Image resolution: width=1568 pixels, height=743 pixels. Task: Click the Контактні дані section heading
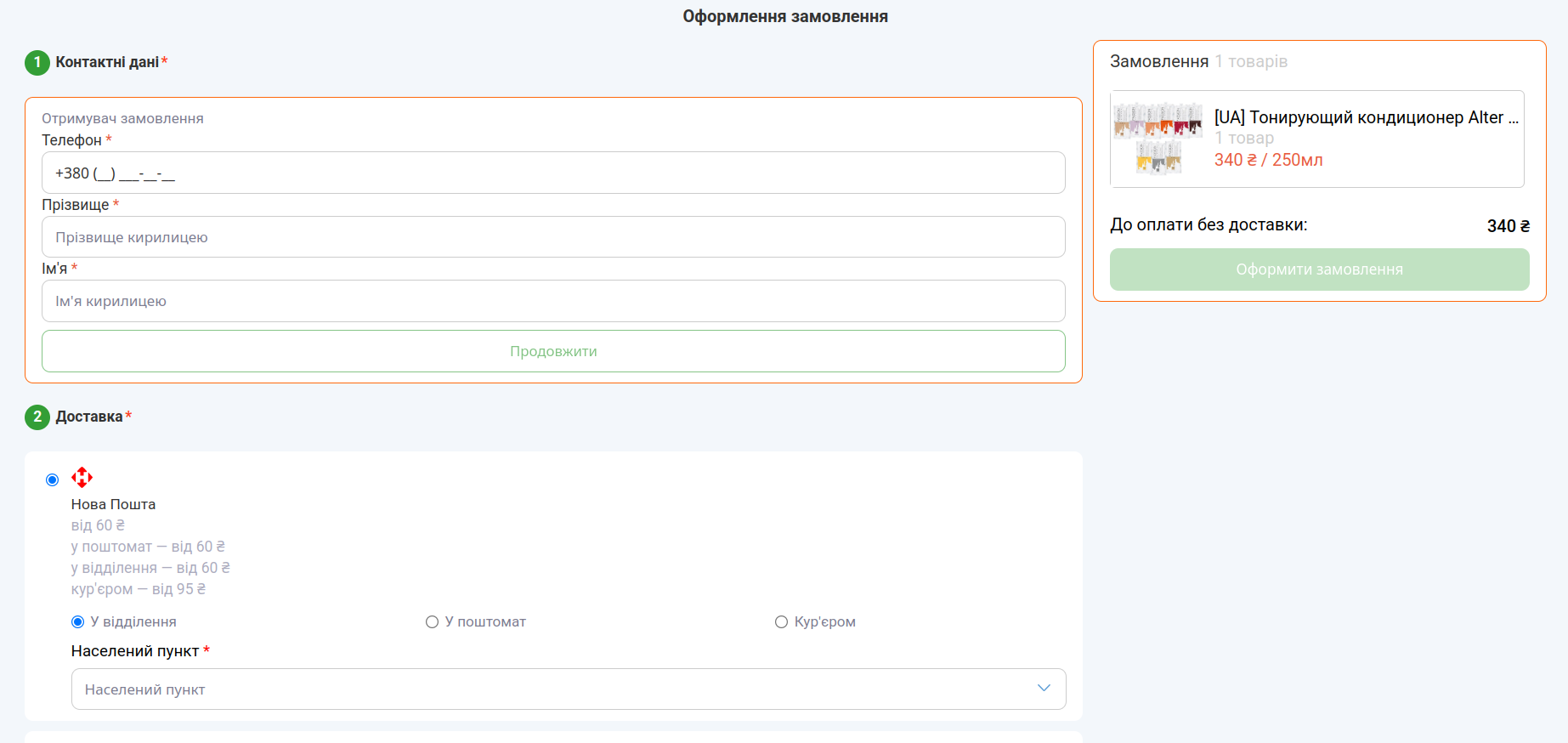pos(107,62)
